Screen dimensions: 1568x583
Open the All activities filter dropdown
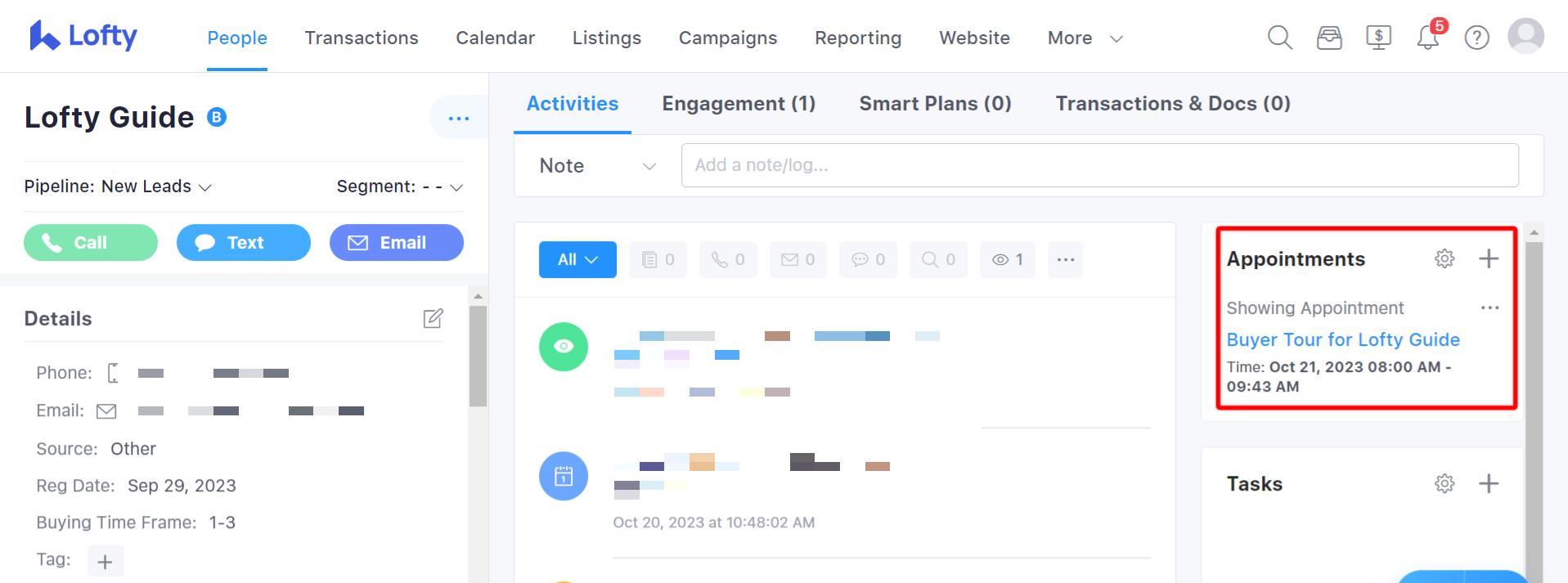[x=577, y=259]
